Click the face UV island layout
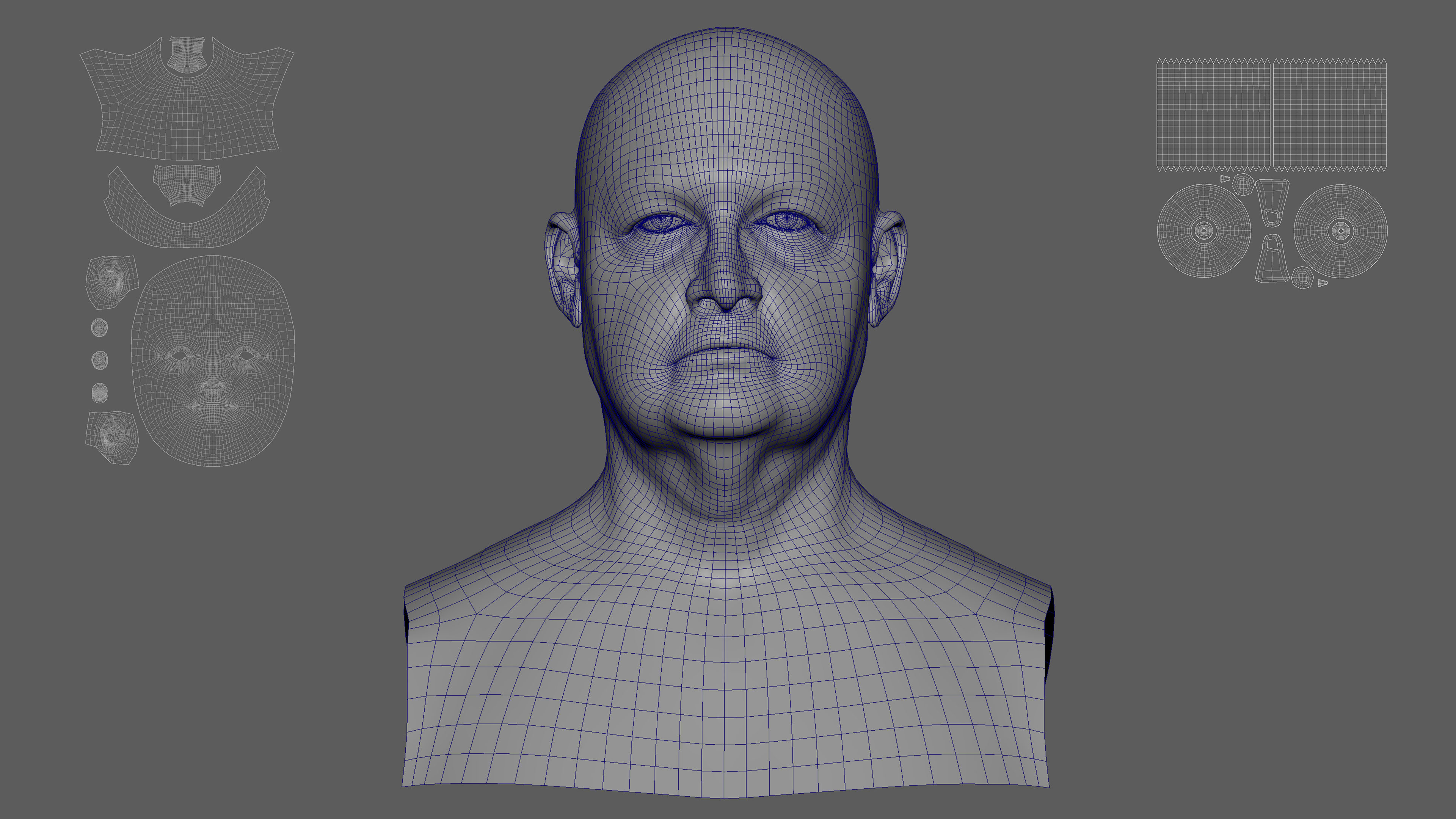Screen dimensions: 1456x819 [213, 362]
